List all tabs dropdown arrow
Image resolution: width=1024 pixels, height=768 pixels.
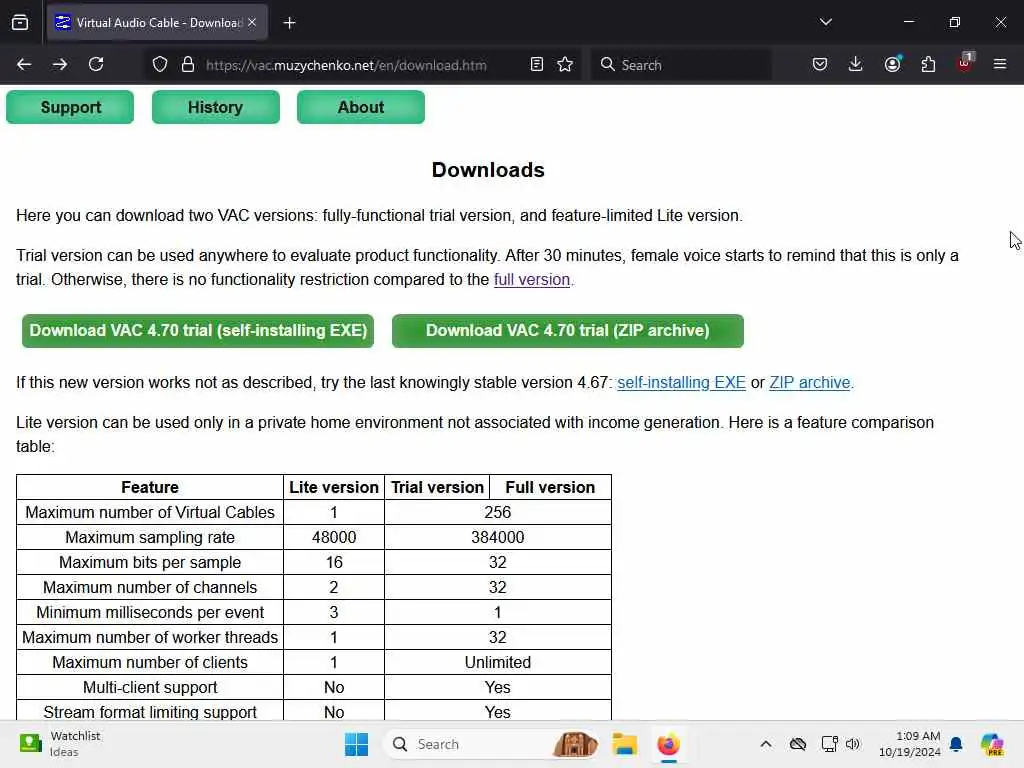[825, 22]
